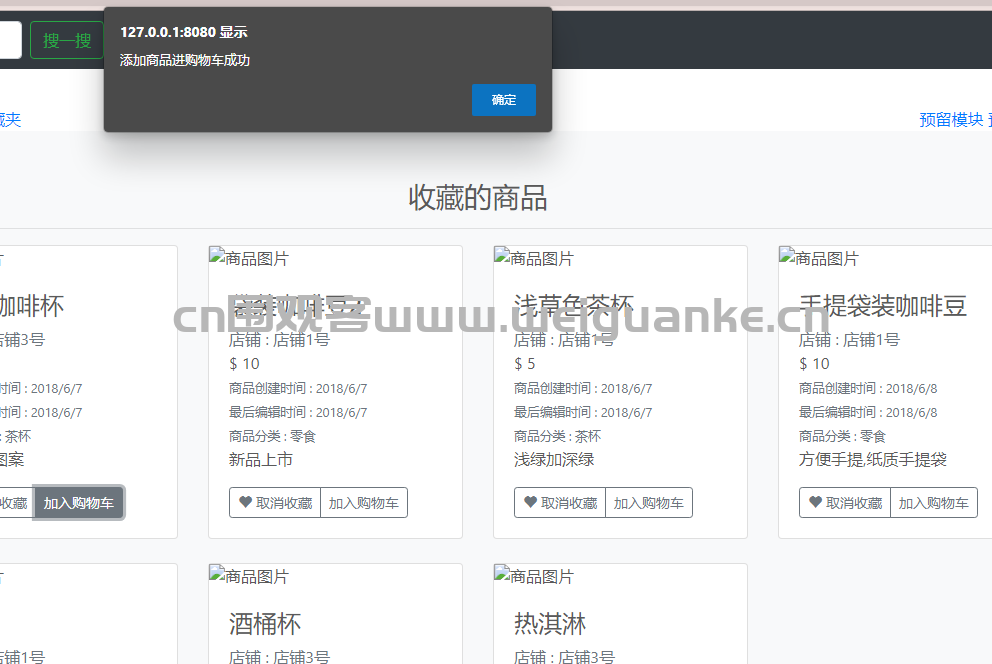Viewport: 992px width, 664px height.
Task: Unfavorite 浅草色茶杯 with 取消收藏
Action: (x=560, y=503)
